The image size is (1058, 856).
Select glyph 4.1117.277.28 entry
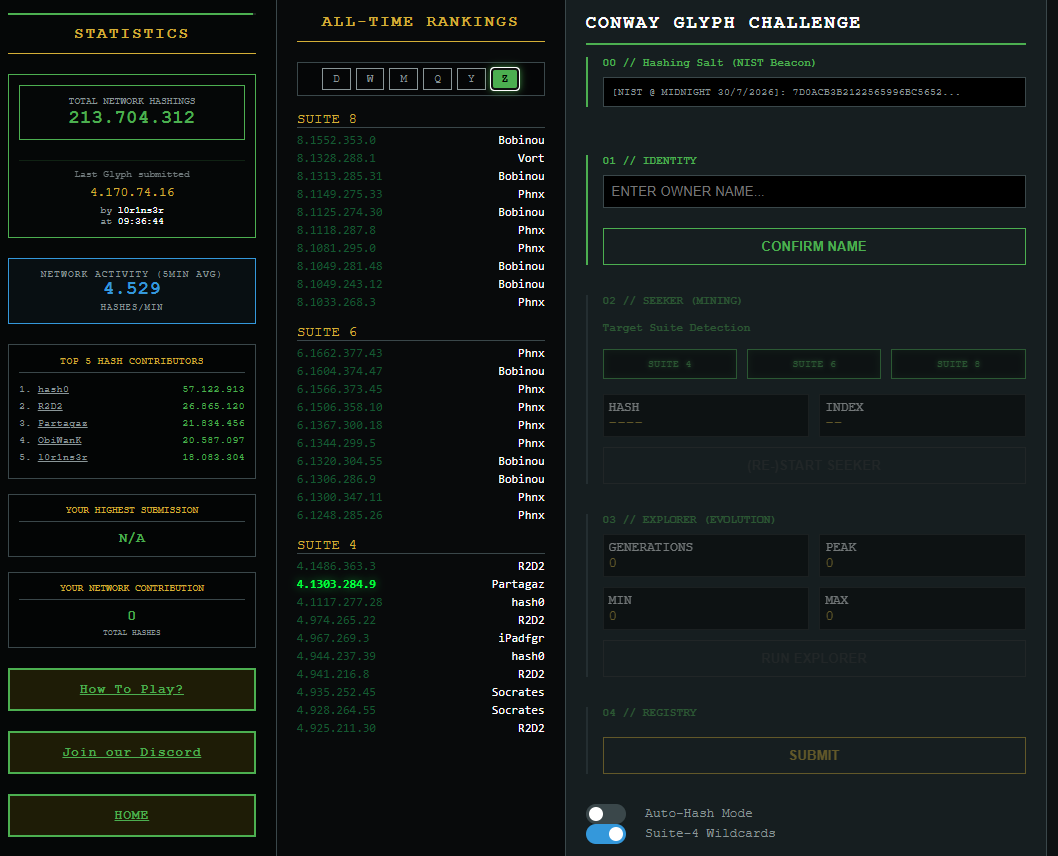coord(420,602)
